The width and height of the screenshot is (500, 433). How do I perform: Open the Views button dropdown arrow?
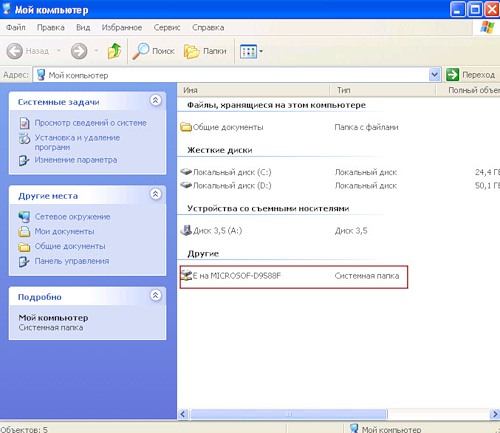click(261, 51)
